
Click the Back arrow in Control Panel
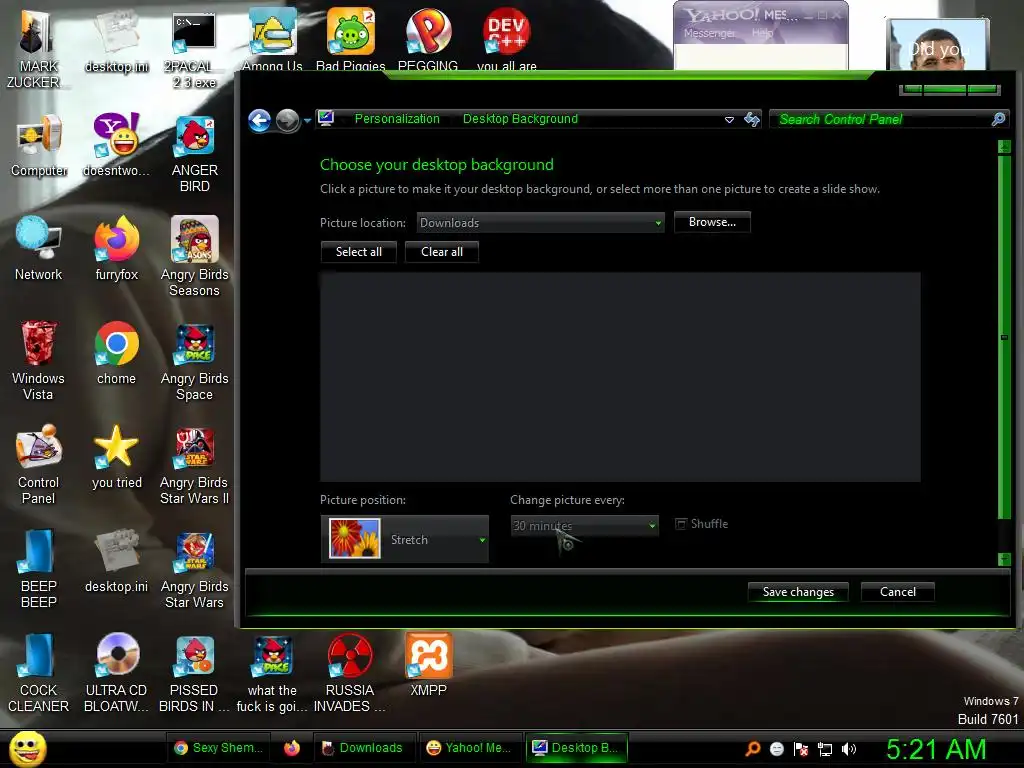[260, 120]
